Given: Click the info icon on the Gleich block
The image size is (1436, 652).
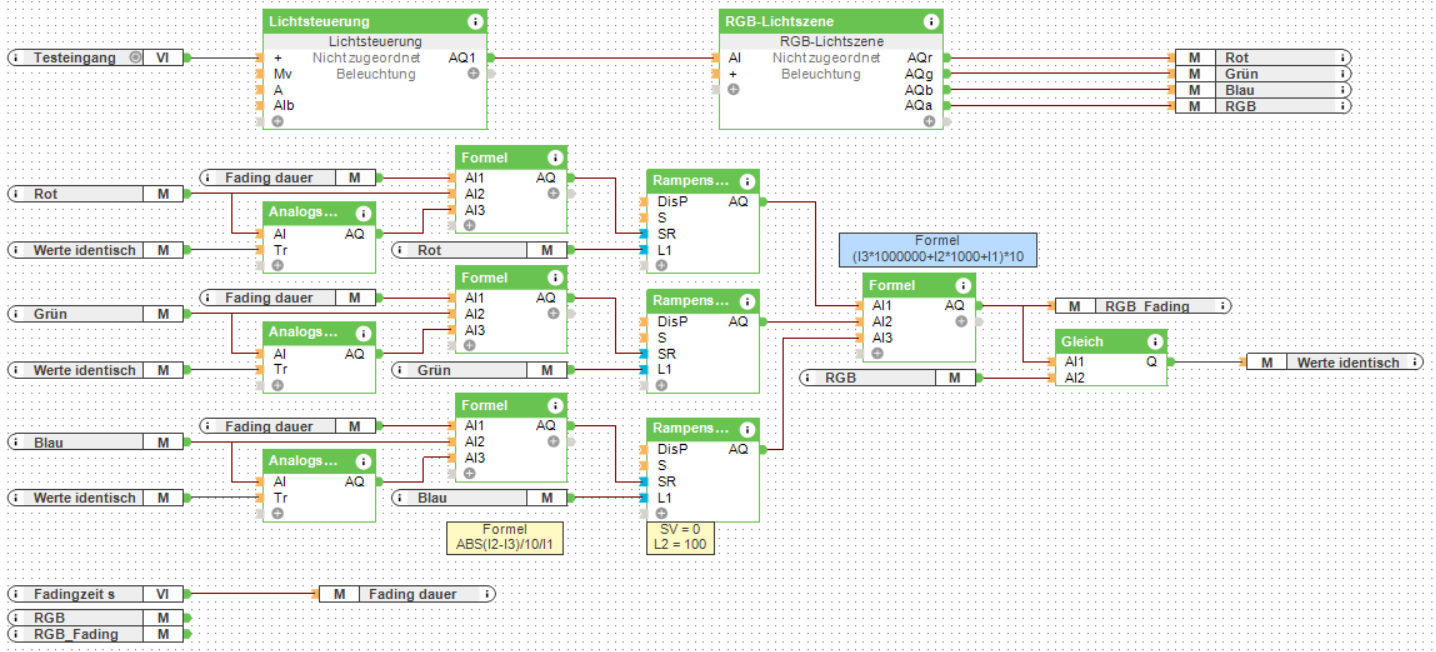Looking at the screenshot, I should [x=1154, y=341].
